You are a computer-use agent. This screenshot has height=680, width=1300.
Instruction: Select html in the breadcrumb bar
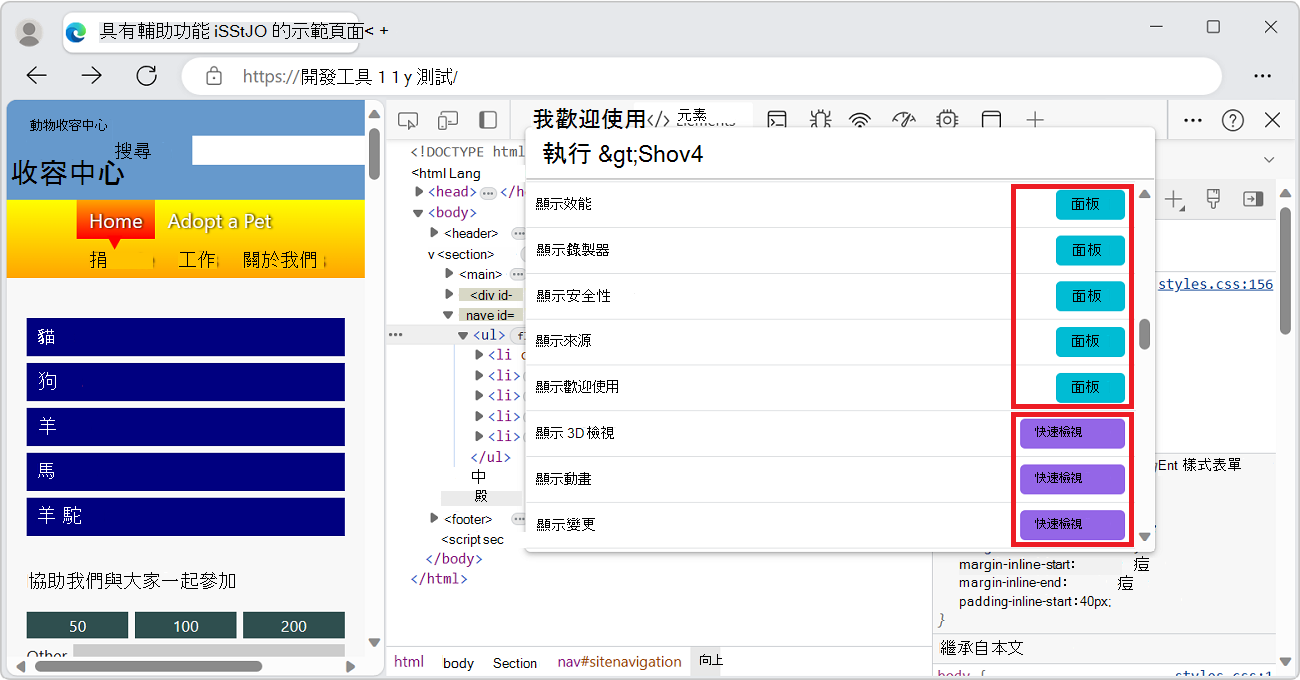[x=409, y=662]
